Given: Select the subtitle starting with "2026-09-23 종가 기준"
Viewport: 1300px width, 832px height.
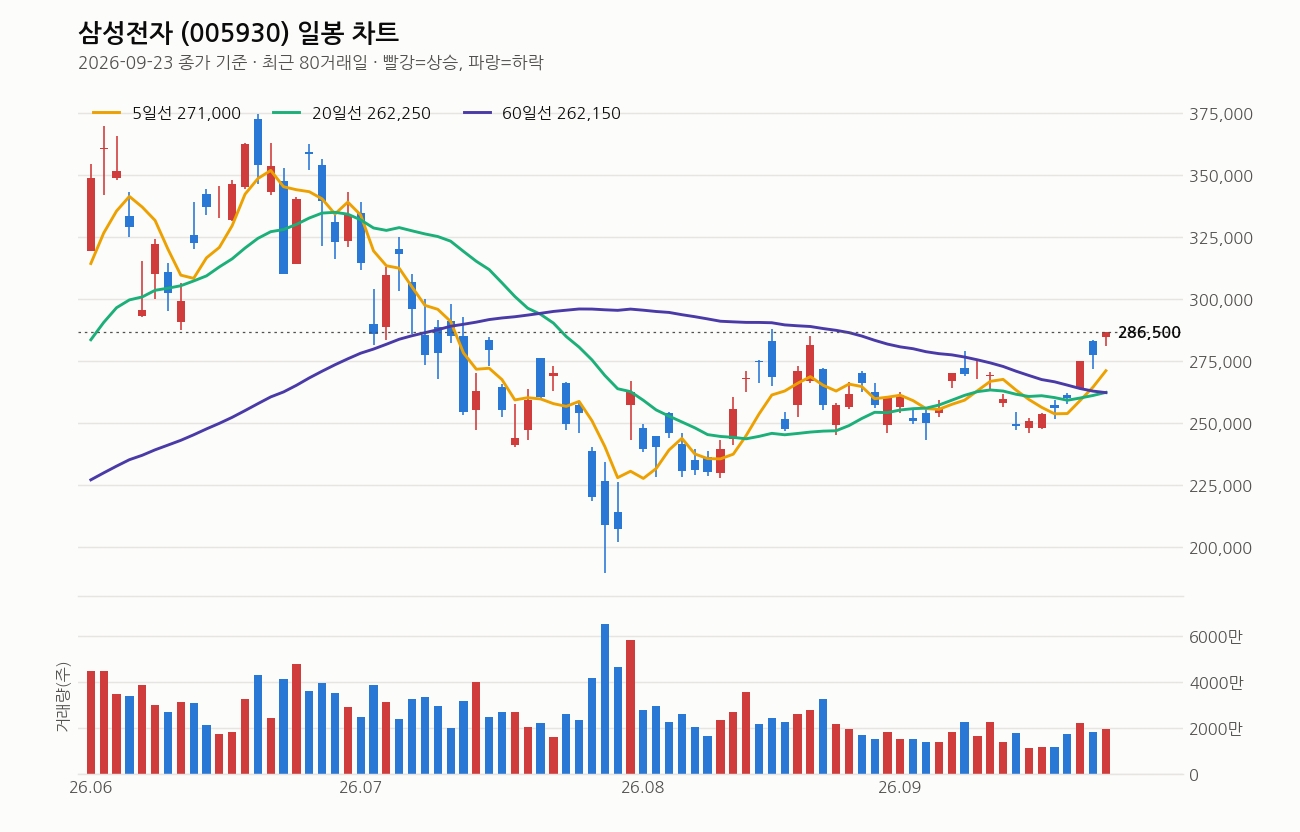Looking at the screenshot, I should click(x=311, y=63).
